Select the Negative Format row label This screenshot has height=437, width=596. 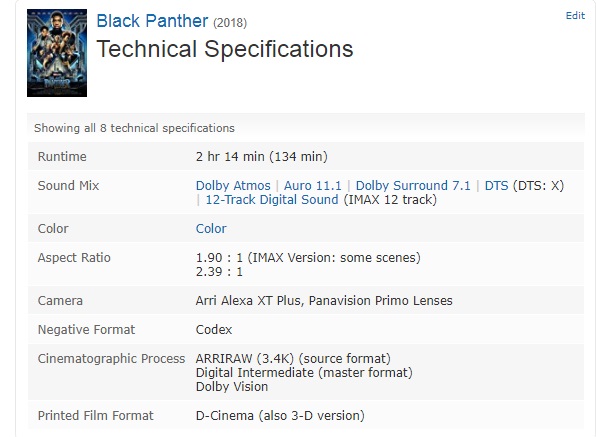click(86, 329)
